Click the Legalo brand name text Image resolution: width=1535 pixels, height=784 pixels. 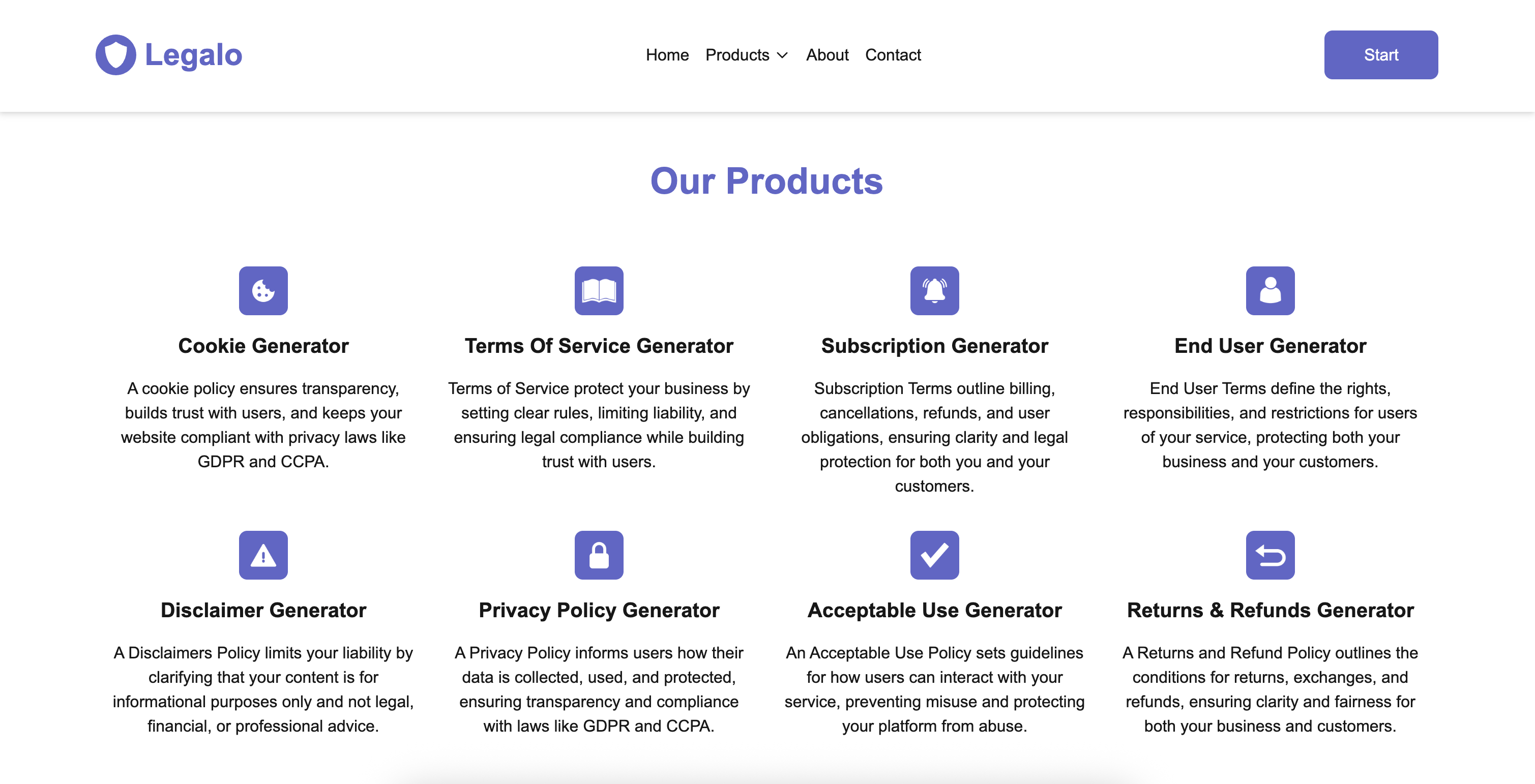(x=193, y=55)
